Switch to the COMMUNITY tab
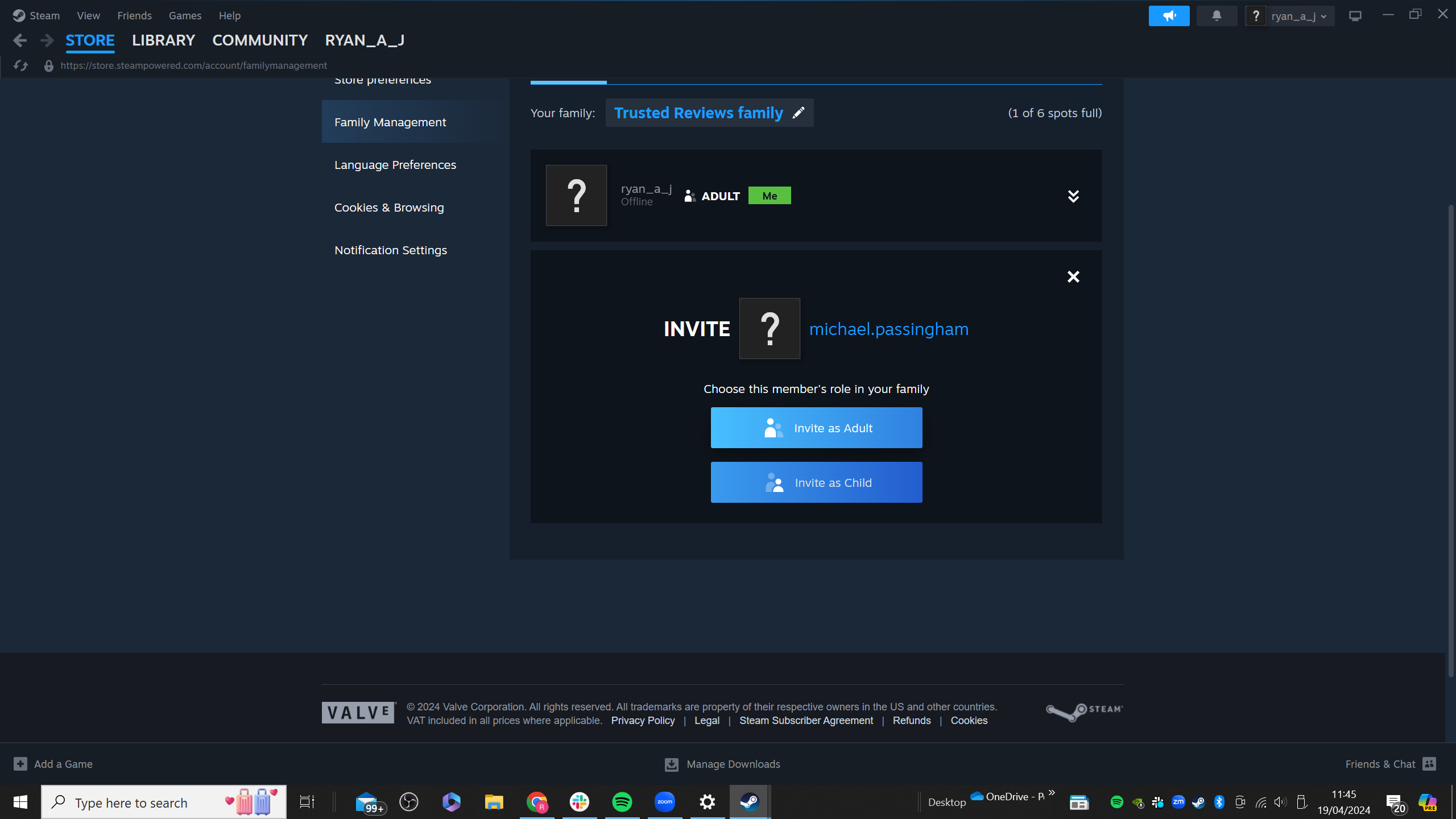1456x819 pixels. tap(260, 40)
